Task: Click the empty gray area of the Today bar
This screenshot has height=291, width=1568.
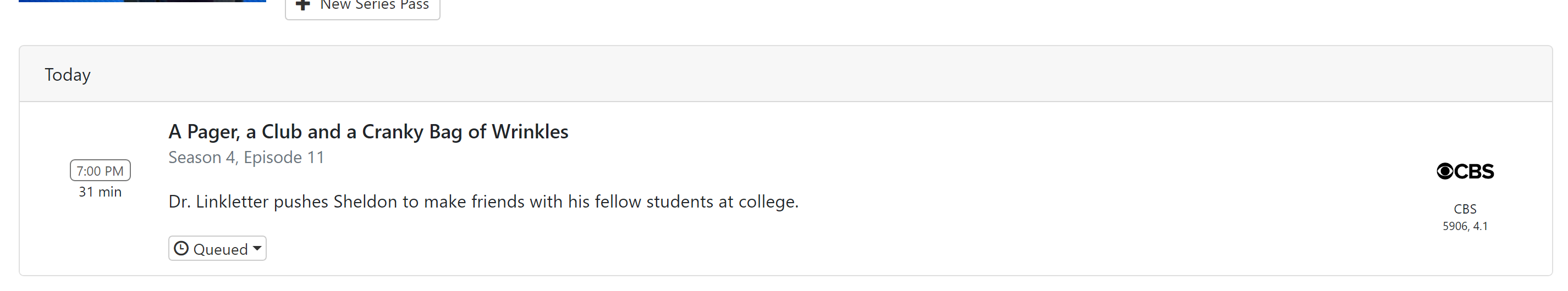Action: point(791,74)
